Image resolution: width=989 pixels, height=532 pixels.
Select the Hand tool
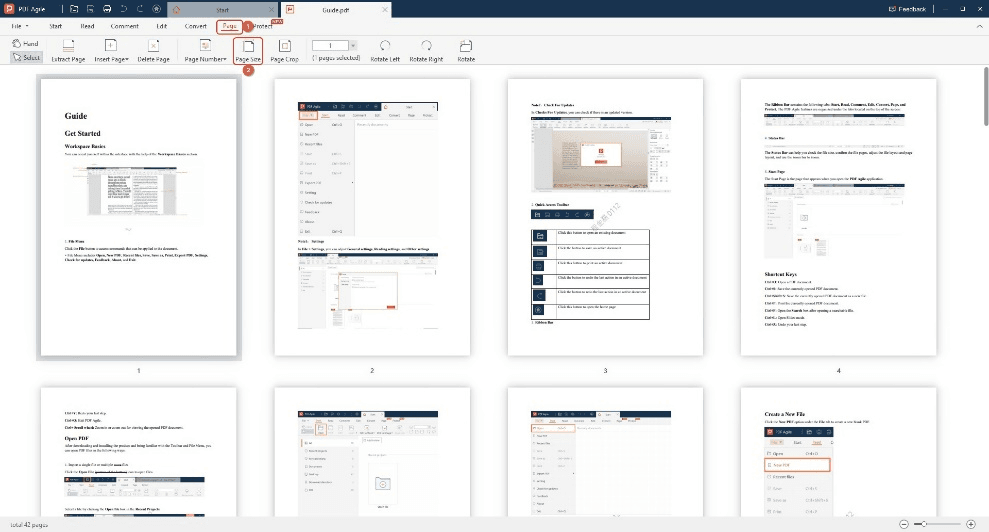click(25, 44)
